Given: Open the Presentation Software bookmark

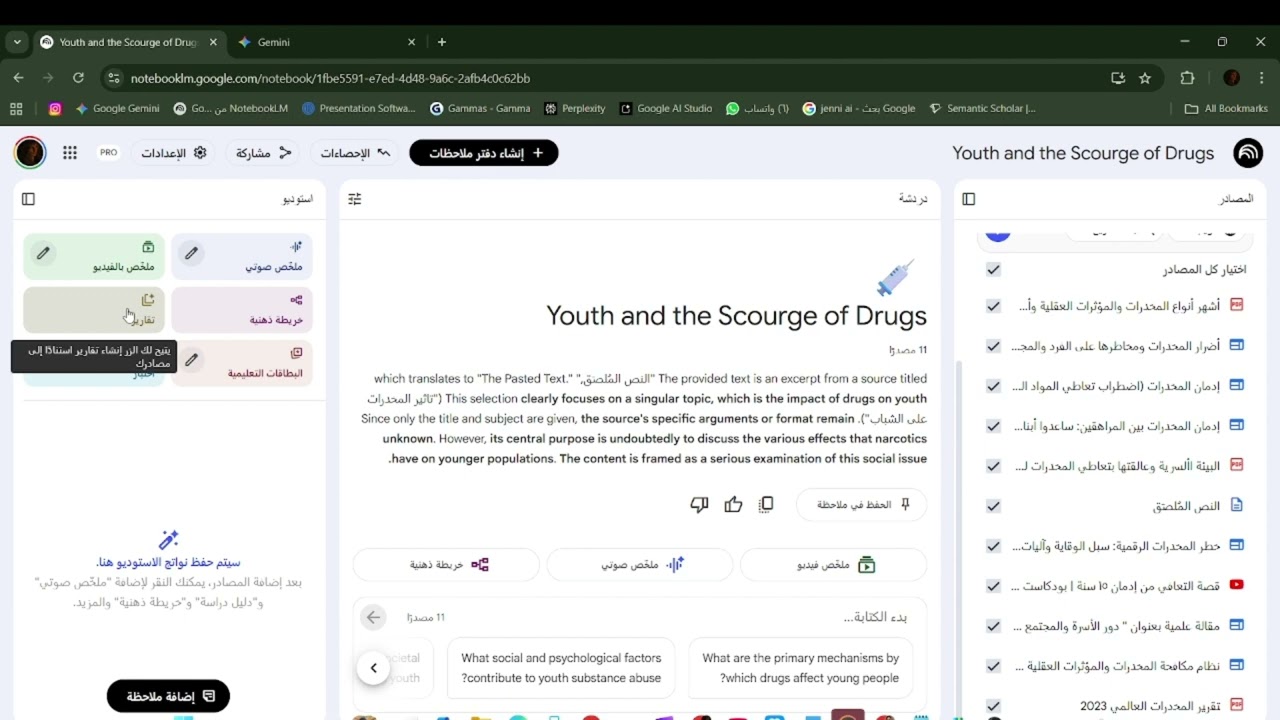Looking at the screenshot, I should pos(359,108).
